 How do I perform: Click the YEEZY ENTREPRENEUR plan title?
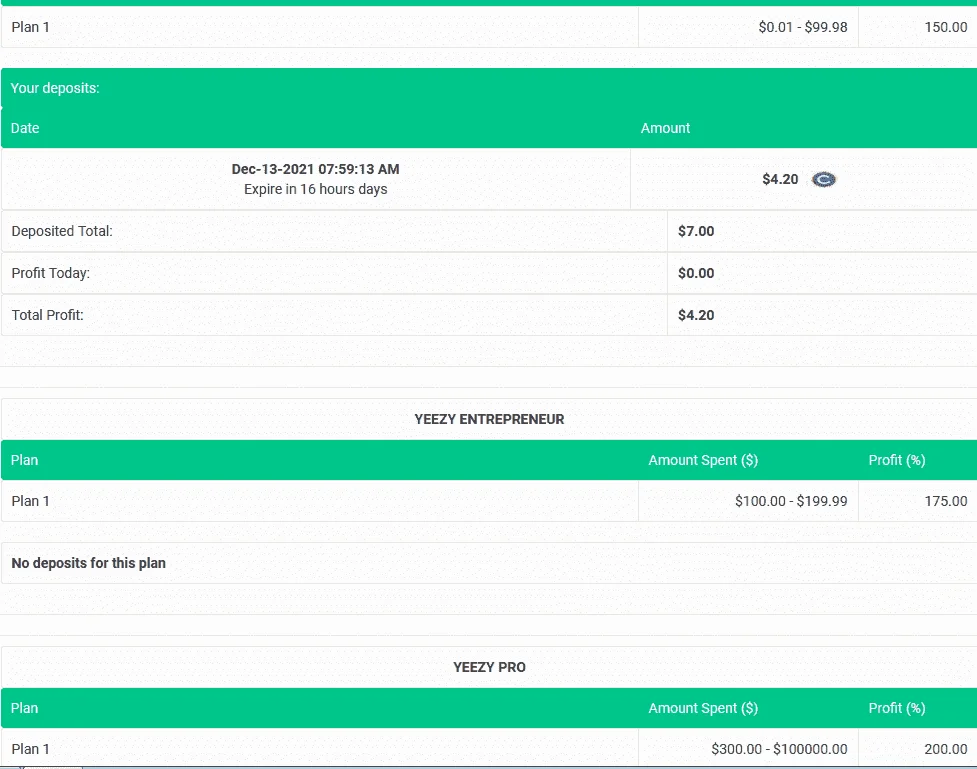click(489, 419)
